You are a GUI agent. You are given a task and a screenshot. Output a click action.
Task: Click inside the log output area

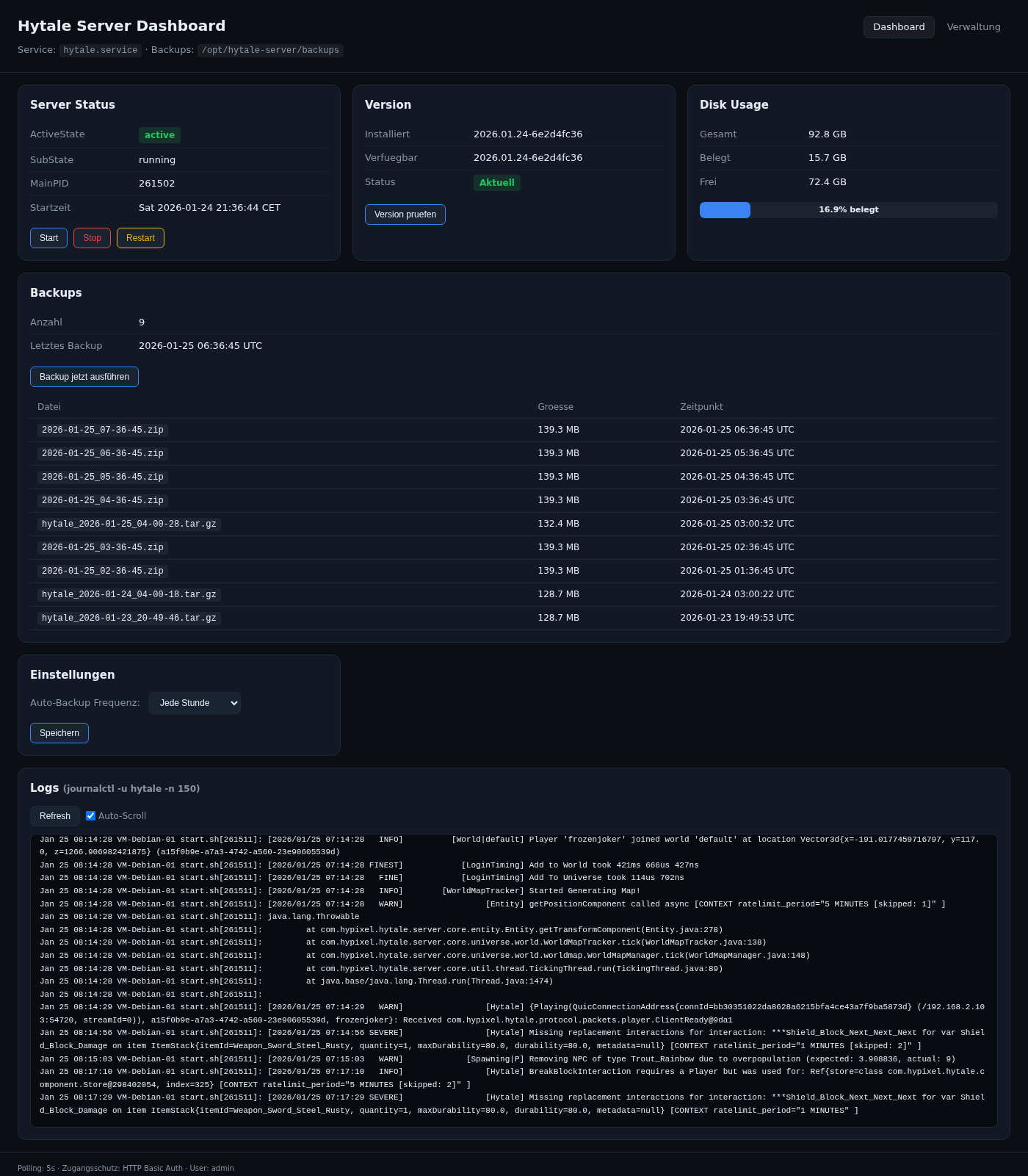click(514, 981)
